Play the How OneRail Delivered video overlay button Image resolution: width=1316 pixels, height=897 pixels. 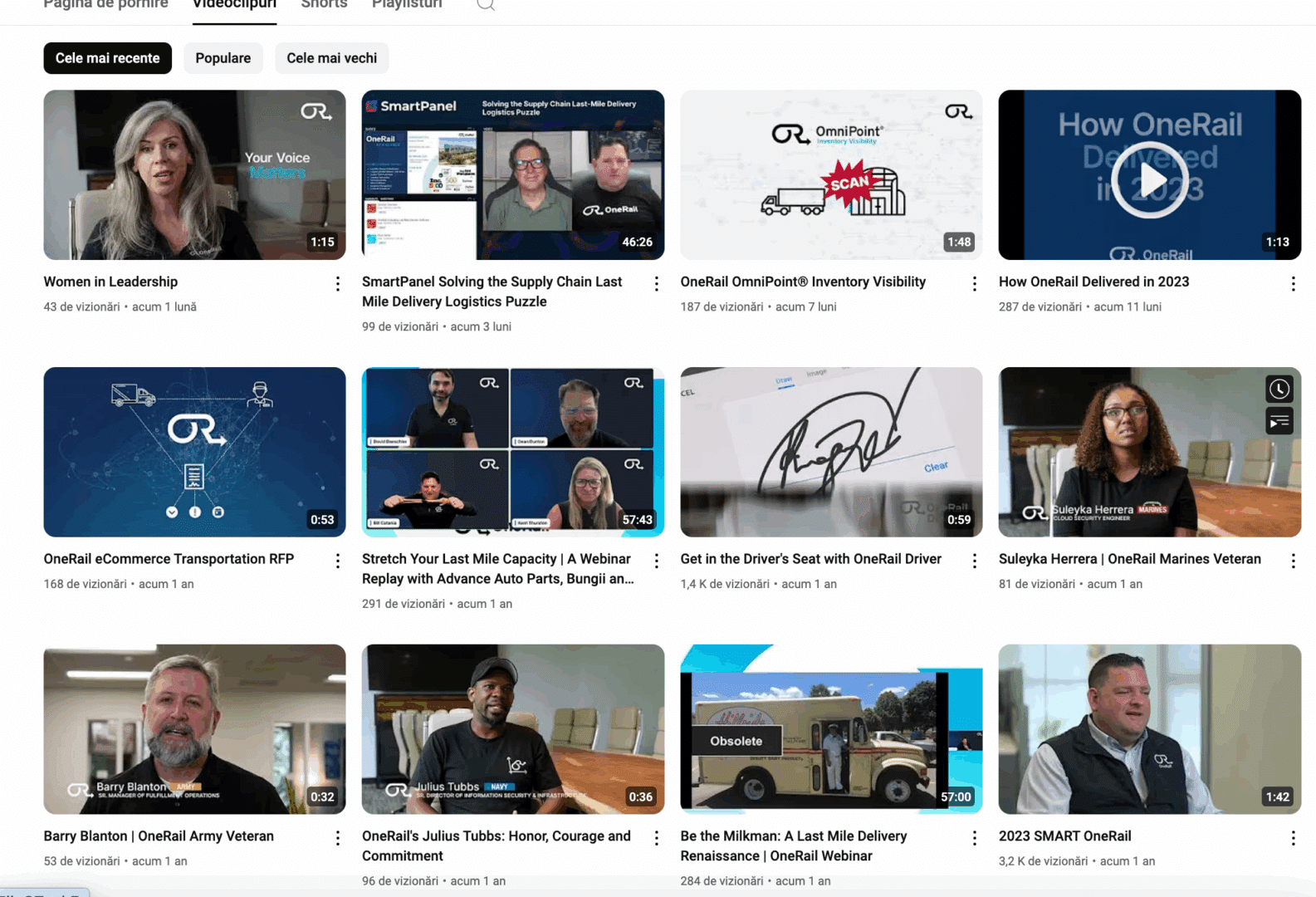pyautogui.click(x=1150, y=179)
